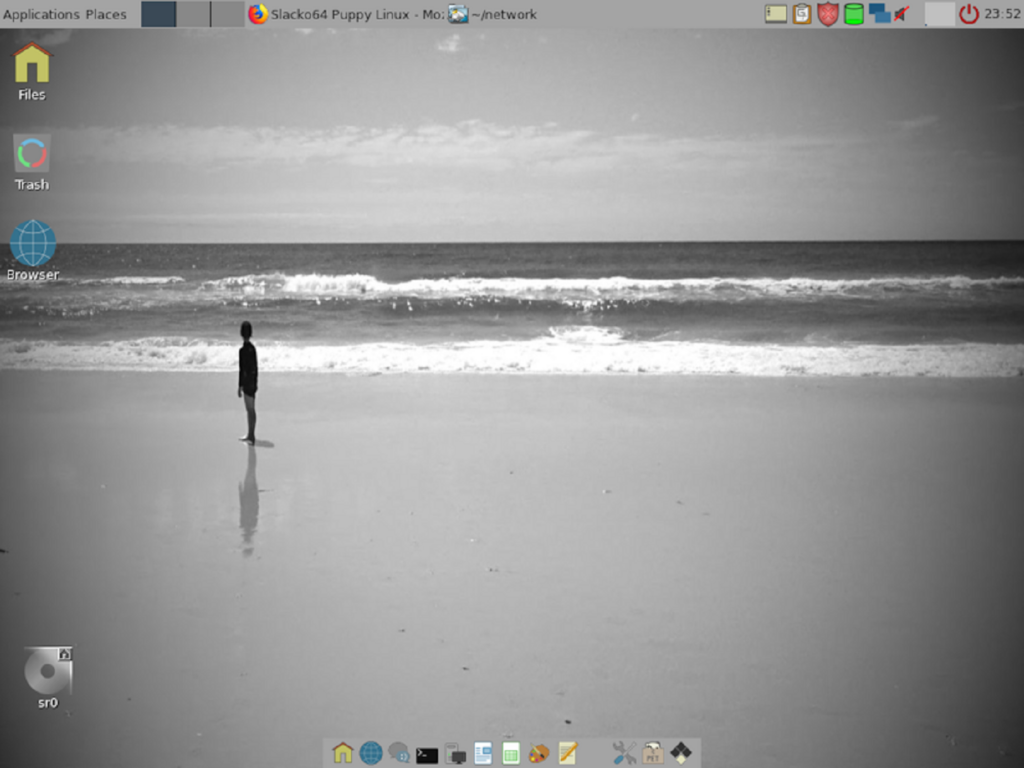Open a terminal from the bottom taskbar
This screenshot has width=1024, height=768.
[x=426, y=753]
